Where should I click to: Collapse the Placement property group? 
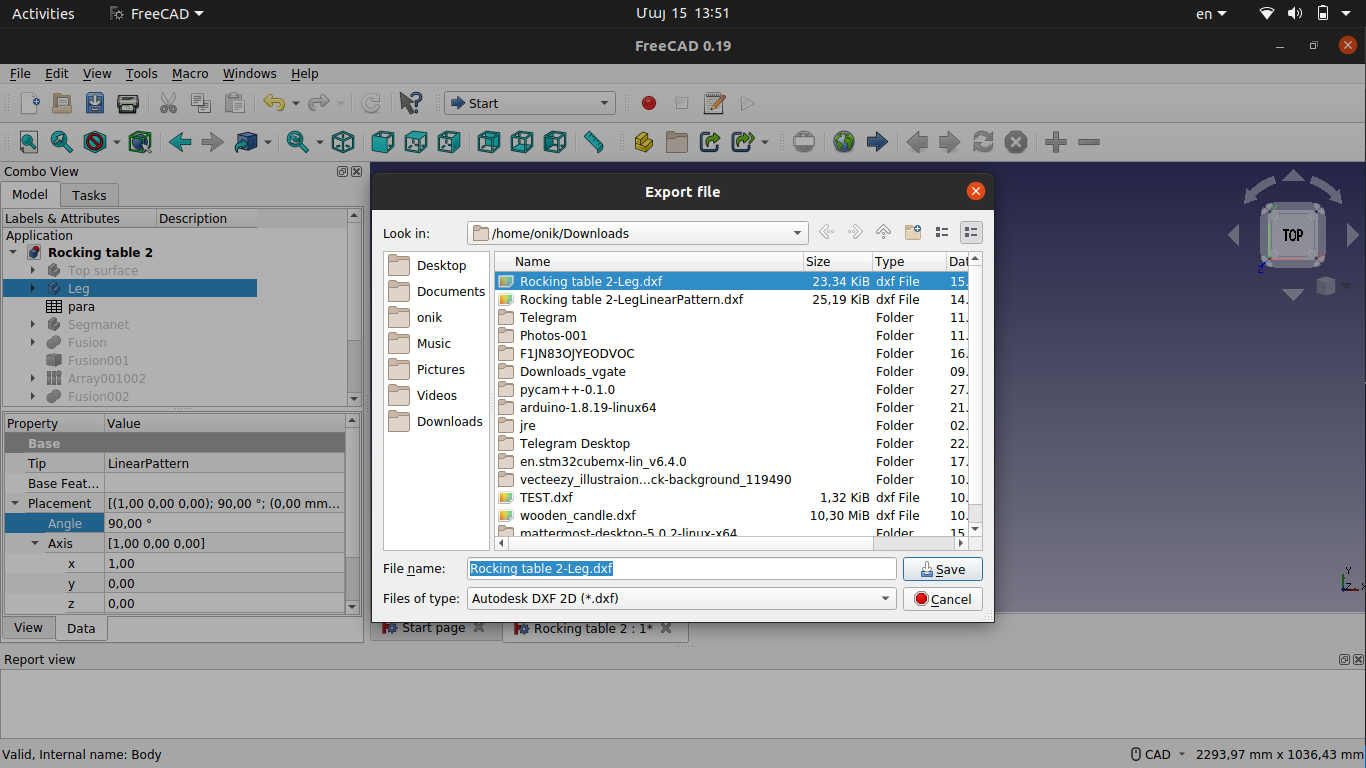tap(15, 503)
